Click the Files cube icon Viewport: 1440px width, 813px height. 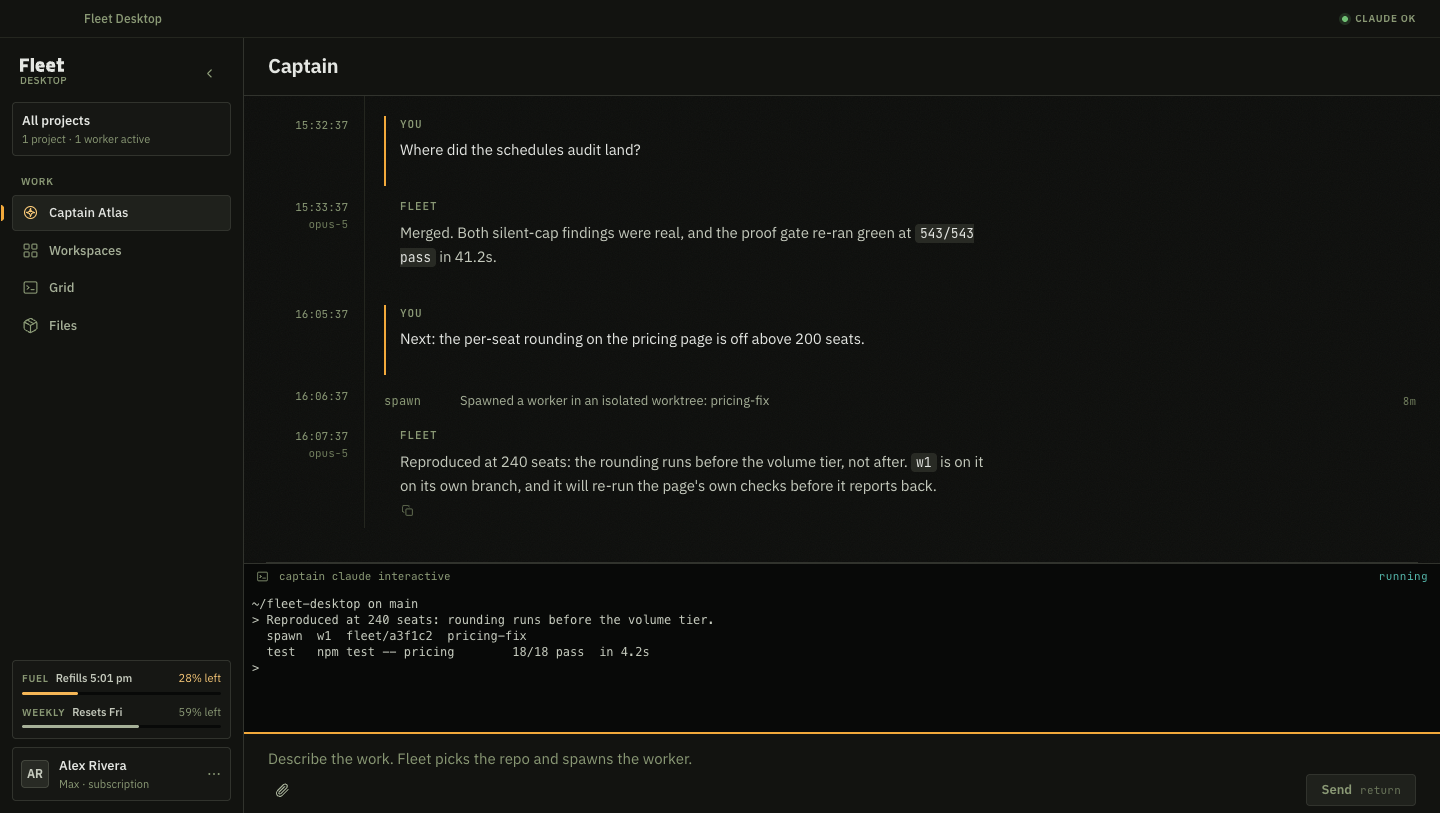pyautogui.click(x=30, y=326)
